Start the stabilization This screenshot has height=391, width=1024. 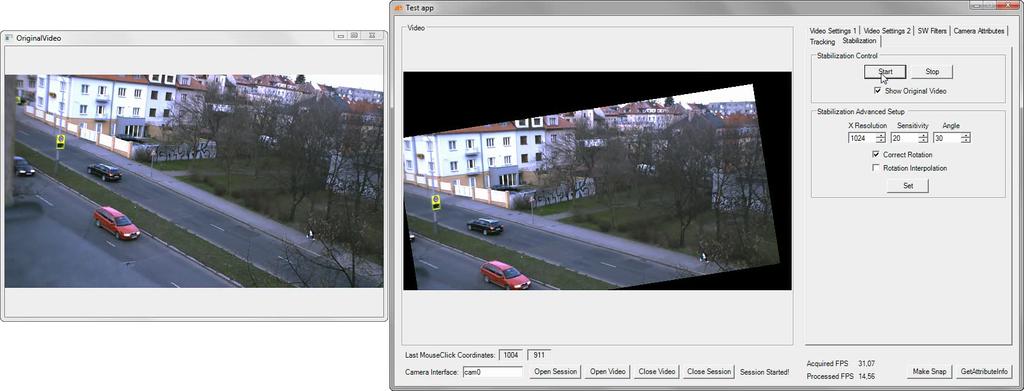[885, 71]
